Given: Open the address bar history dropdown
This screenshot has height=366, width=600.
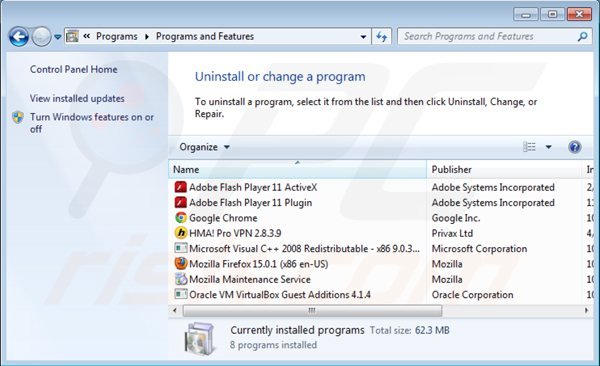Looking at the screenshot, I should (x=363, y=37).
